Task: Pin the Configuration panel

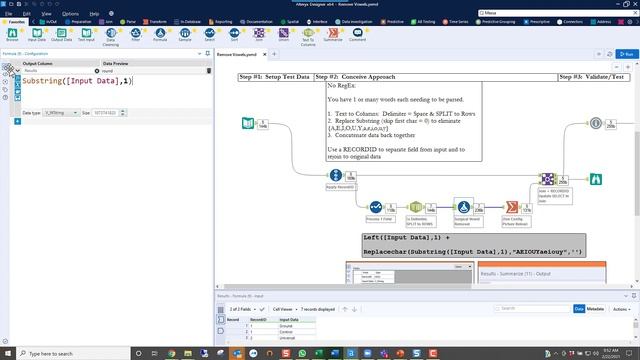Action: [x=208, y=53]
